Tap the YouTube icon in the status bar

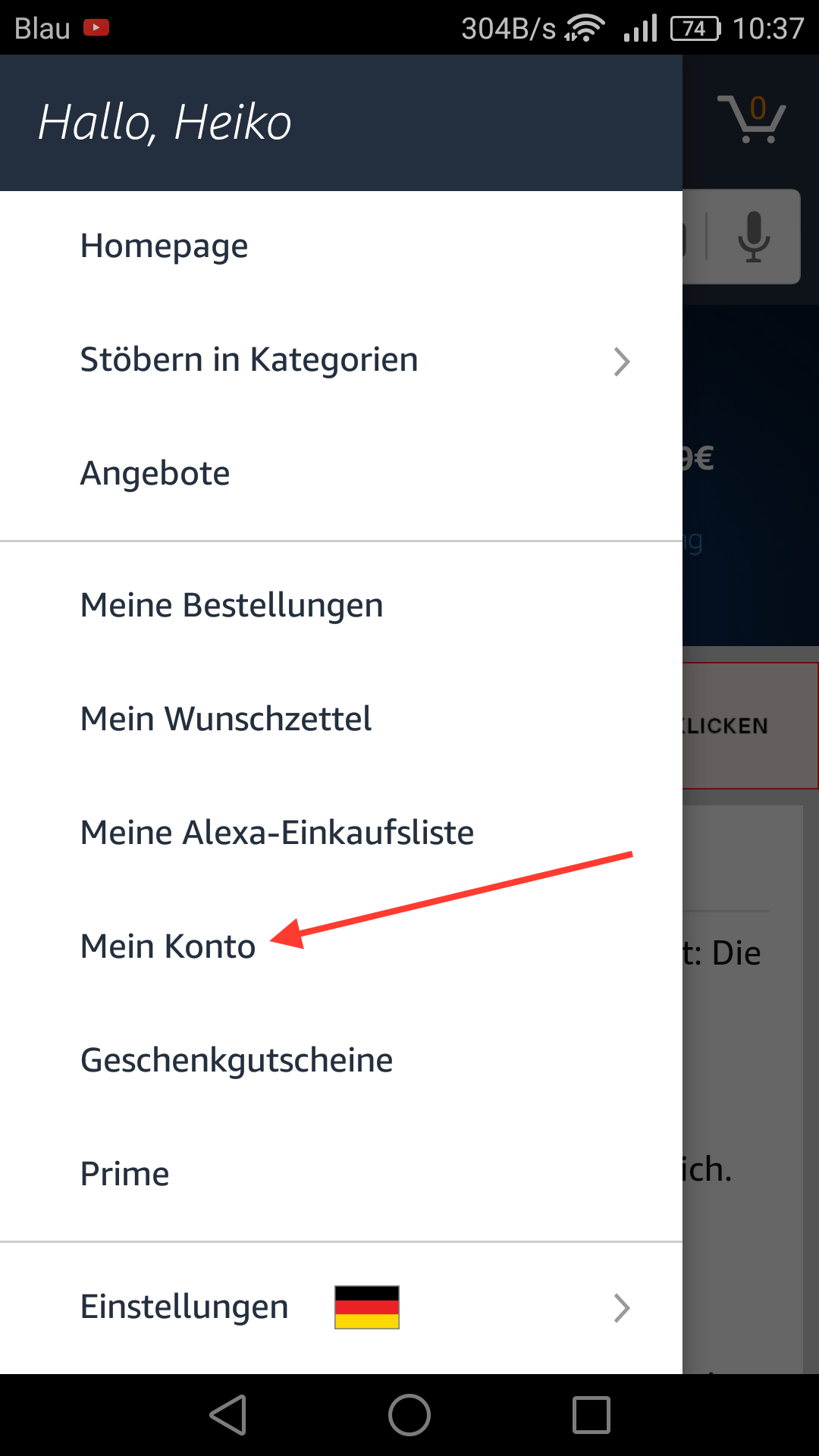(96, 27)
